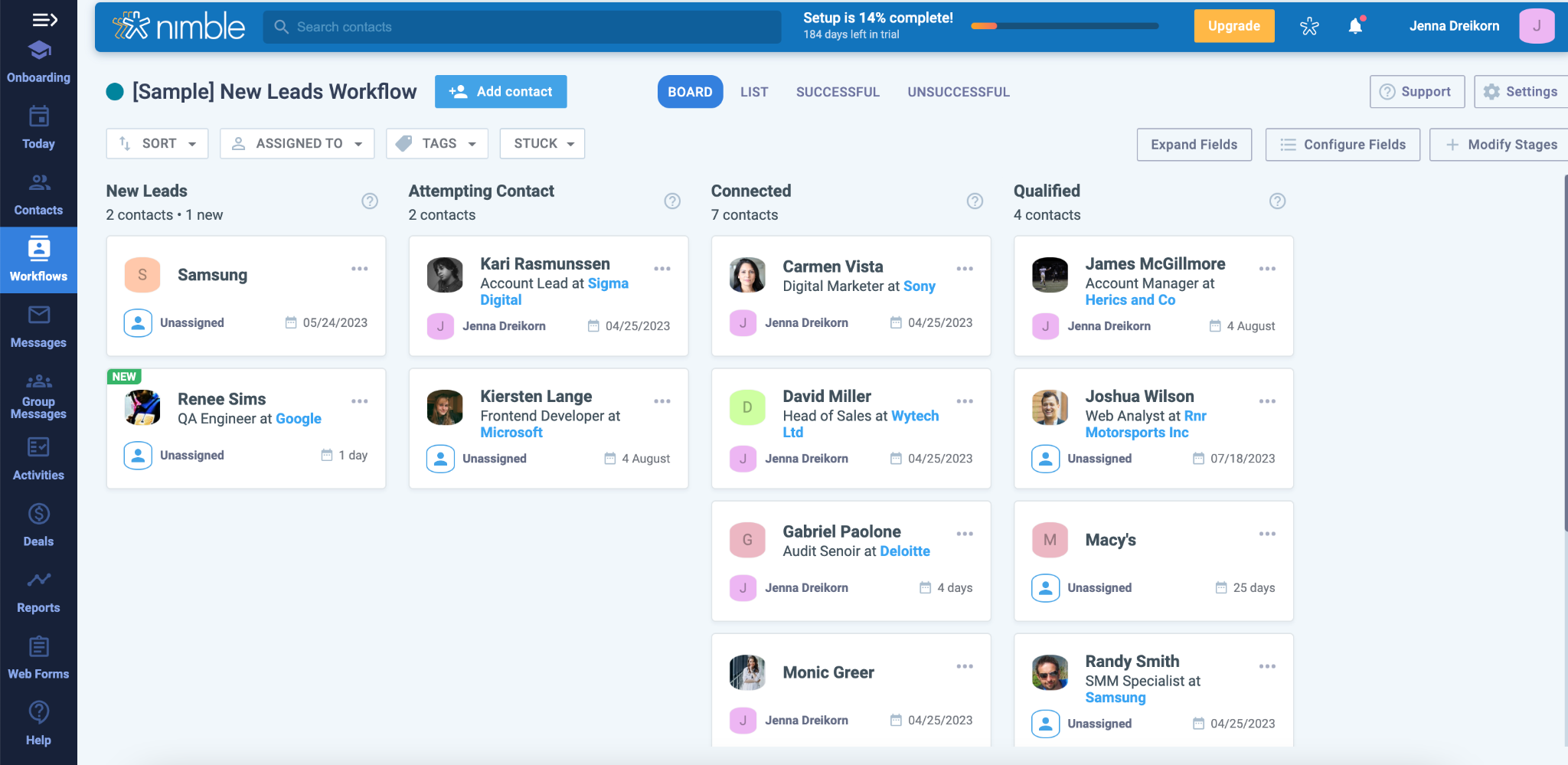Open Web Forms from the sidebar
The image size is (1568, 765).
(x=38, y=658)
